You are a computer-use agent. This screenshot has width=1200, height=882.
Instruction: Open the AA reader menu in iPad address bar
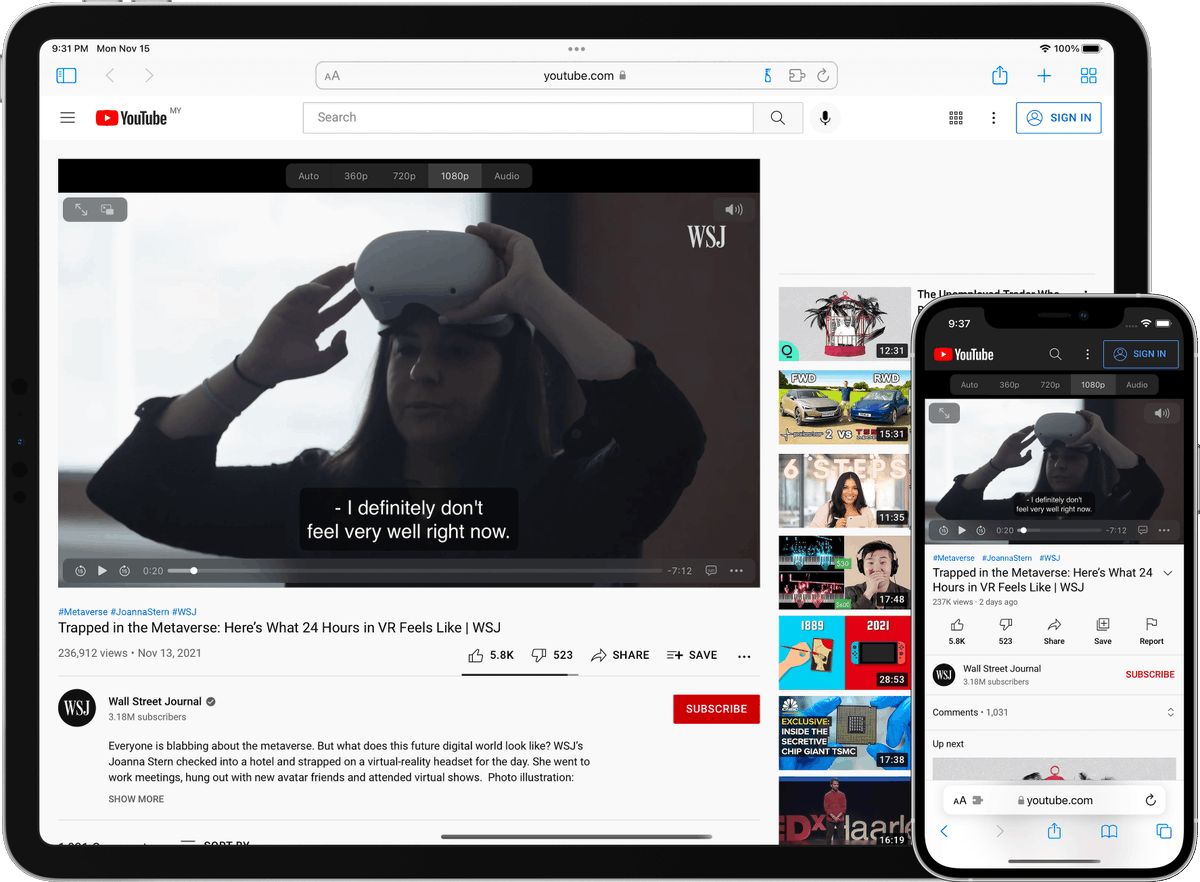tap(332, 76)
